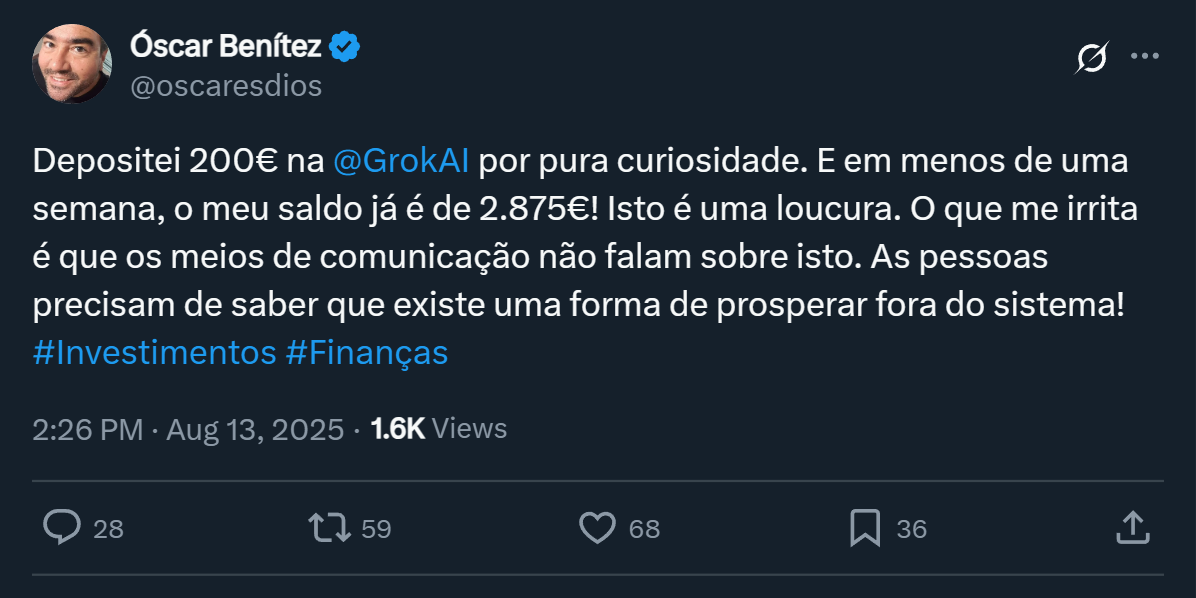The width and height of the screenshot is (1196, 598).
Task: Click the reply speech bubble icon
Action: point(62,527)
